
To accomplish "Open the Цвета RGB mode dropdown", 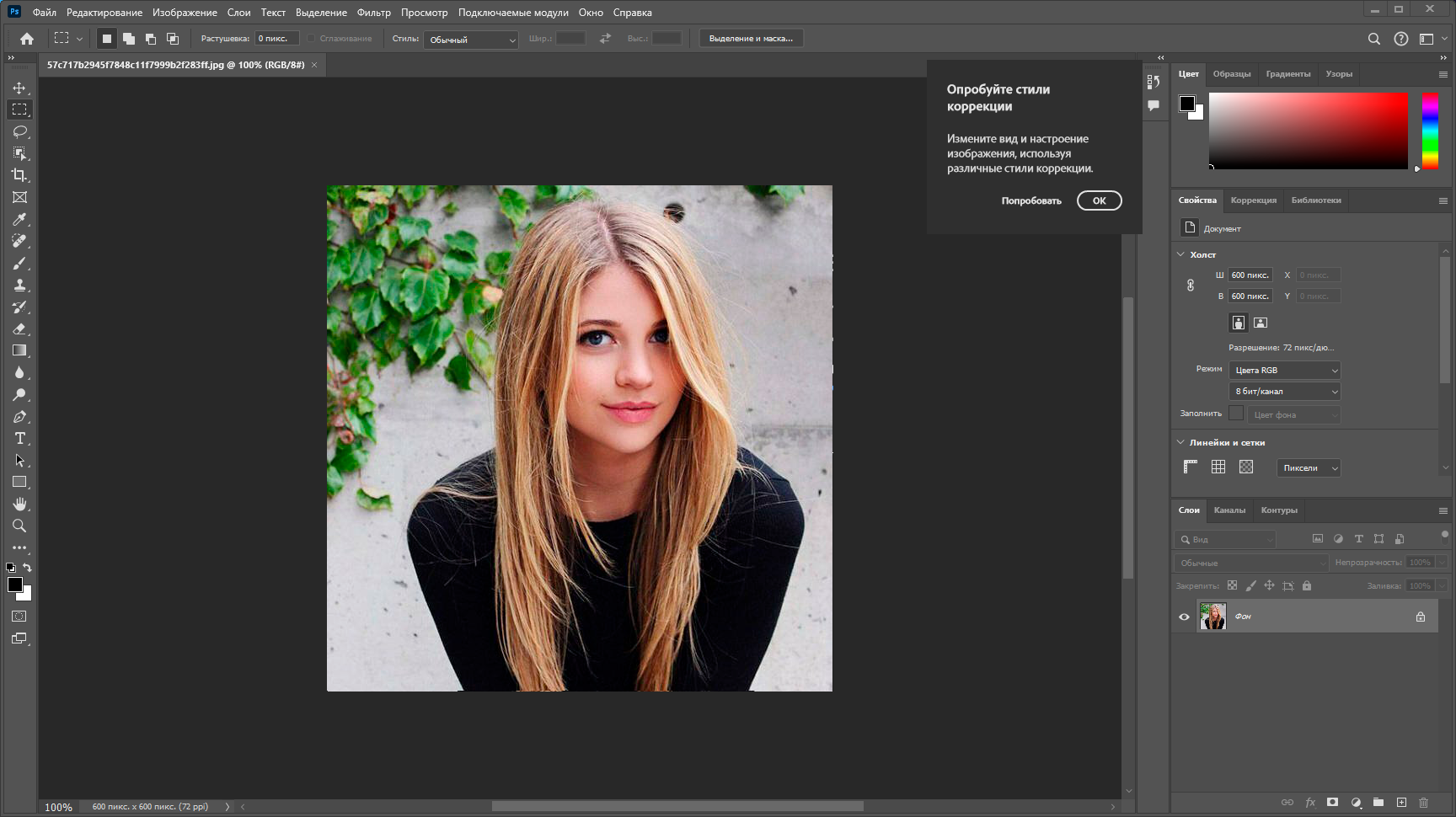I will 1284,371.
